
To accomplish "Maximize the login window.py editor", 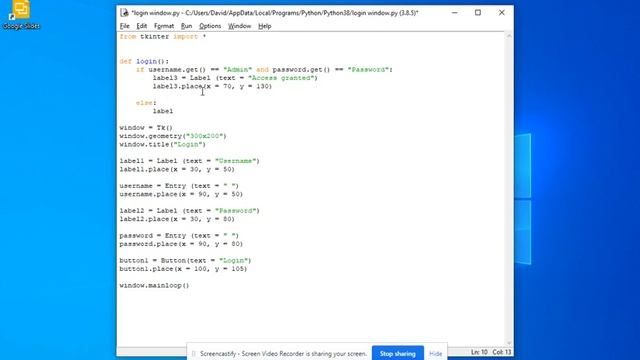I will (478, 13).
